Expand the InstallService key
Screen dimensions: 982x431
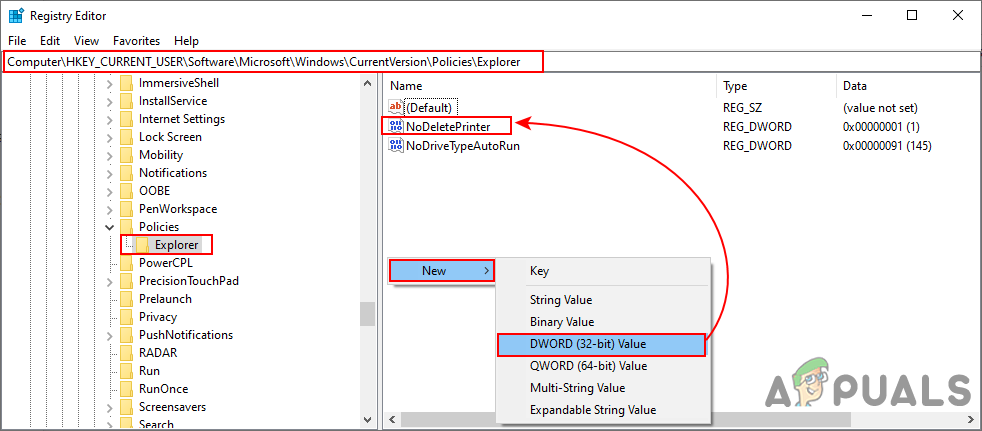(x=110, y=101)
